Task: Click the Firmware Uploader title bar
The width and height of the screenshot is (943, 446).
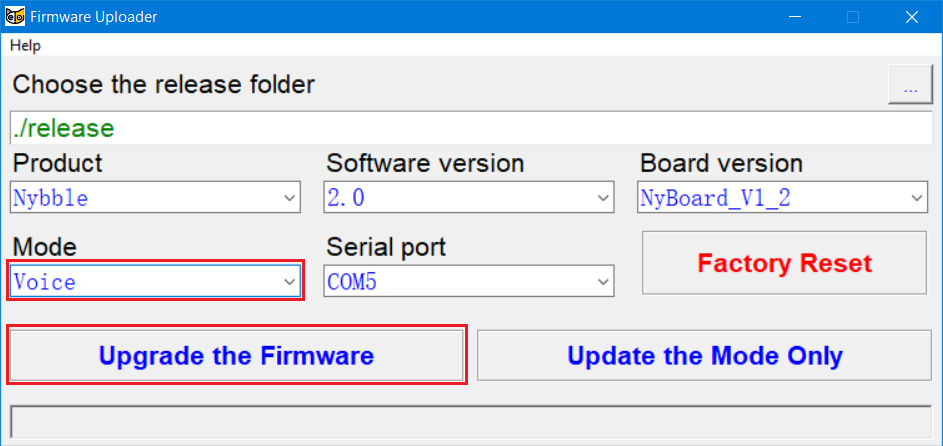Action: click(x=400, y=17)
